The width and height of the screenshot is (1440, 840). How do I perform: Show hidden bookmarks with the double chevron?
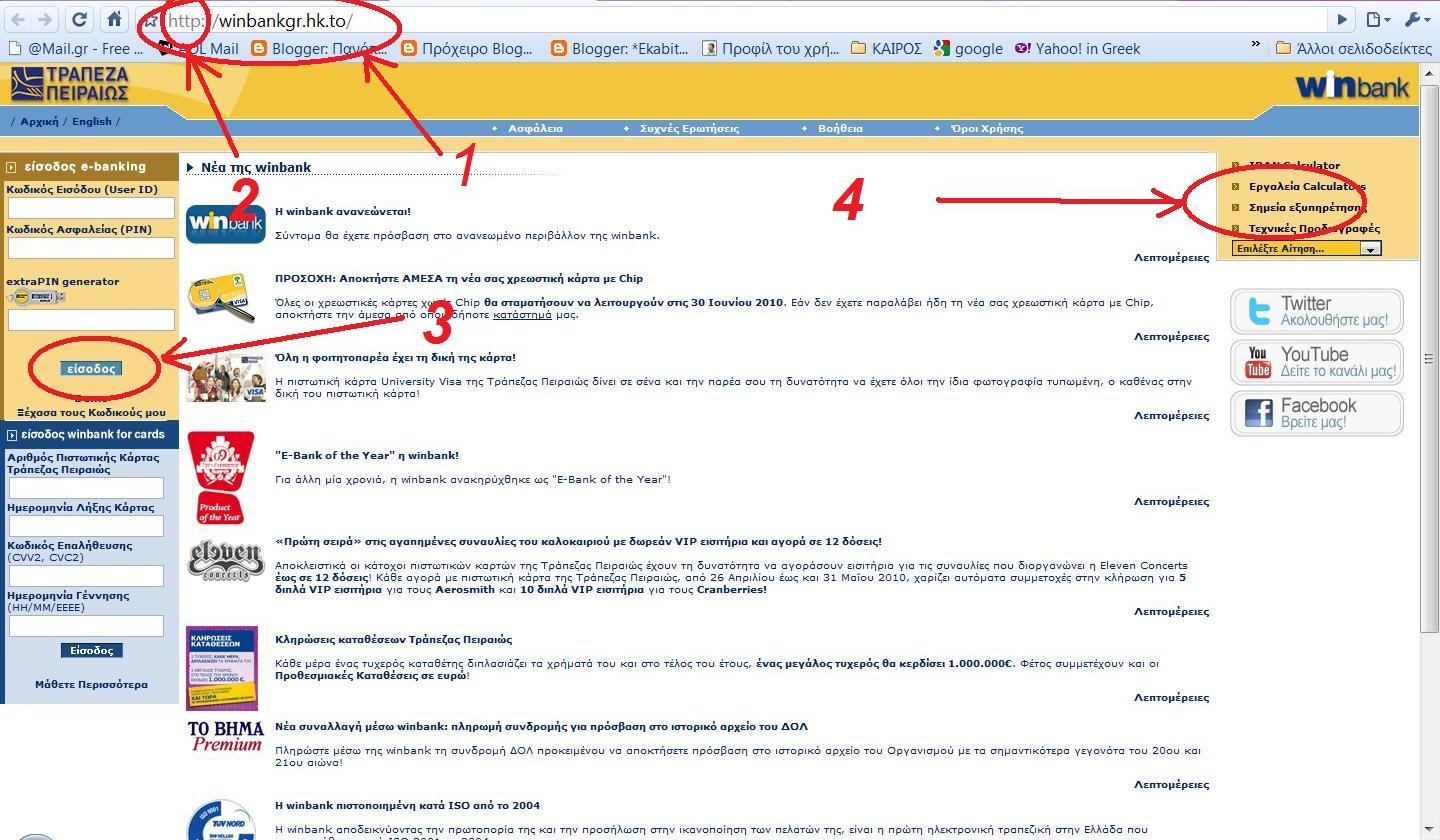(1256, 46)
